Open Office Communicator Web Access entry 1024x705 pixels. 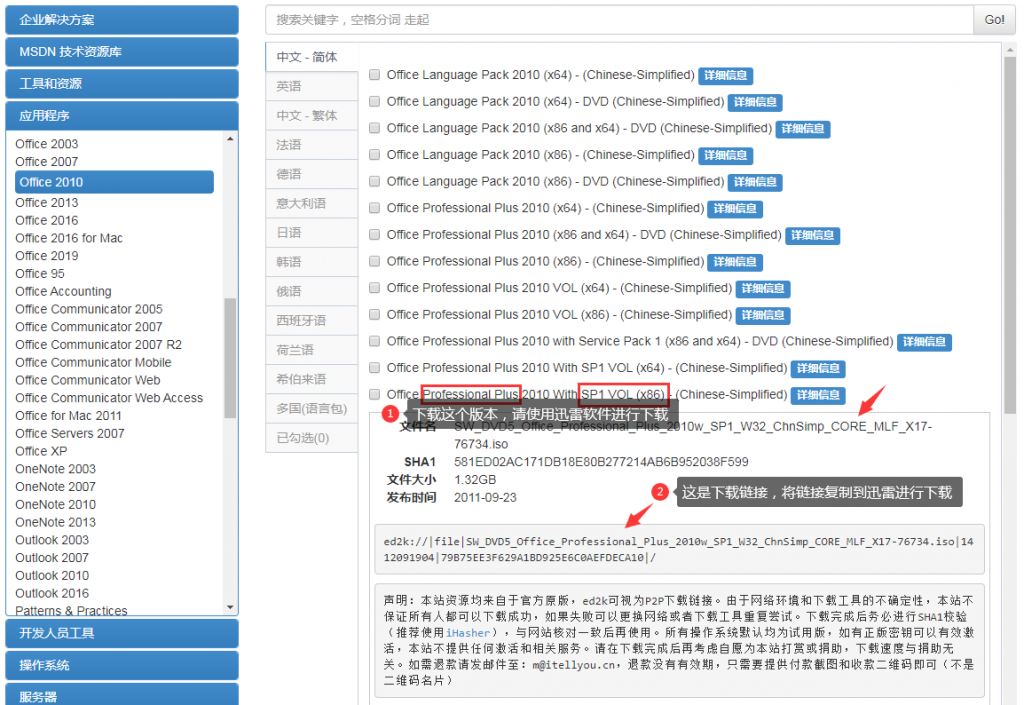click(109, 398)
